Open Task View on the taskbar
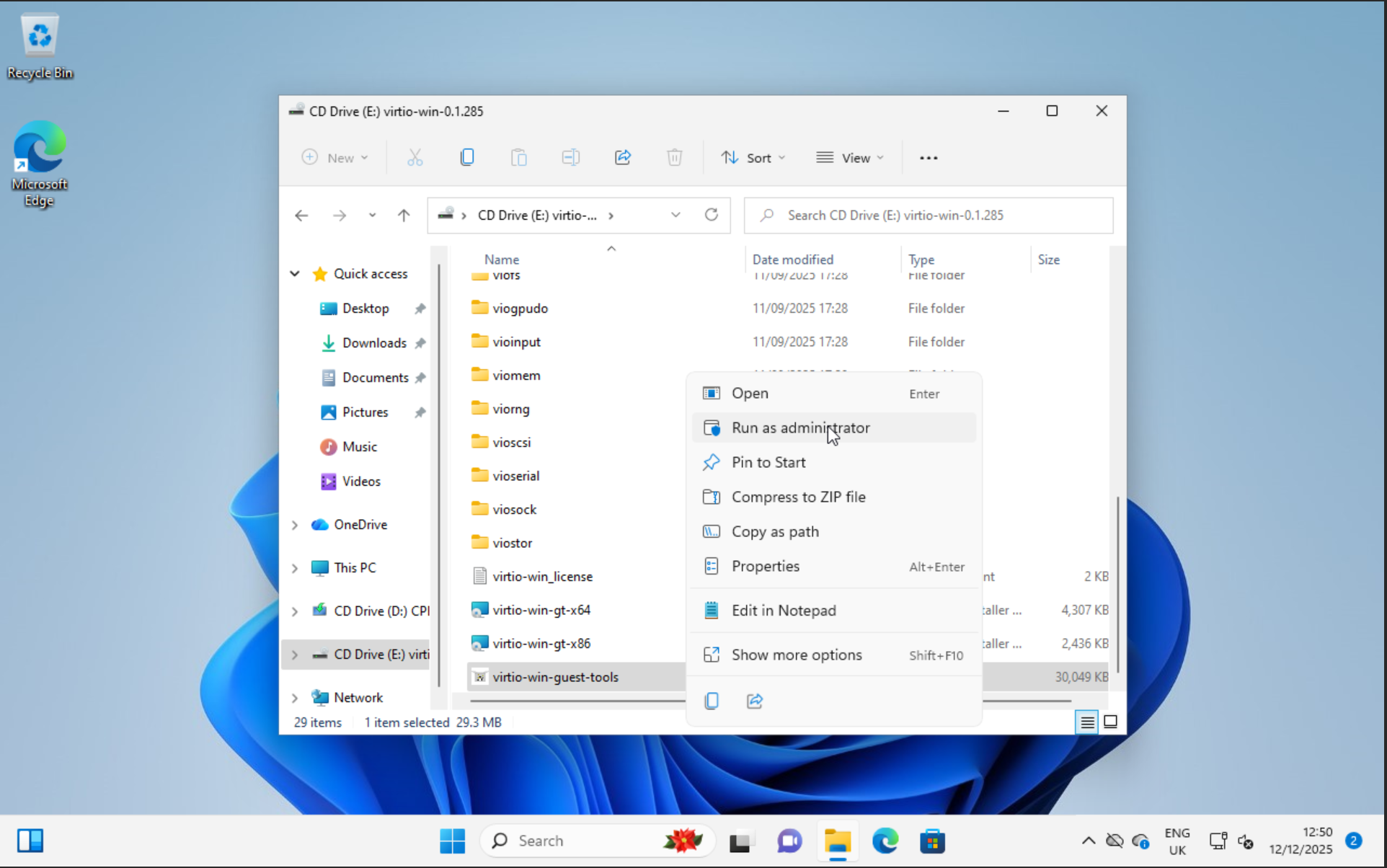1387x868 pixels. coord(741,841)
